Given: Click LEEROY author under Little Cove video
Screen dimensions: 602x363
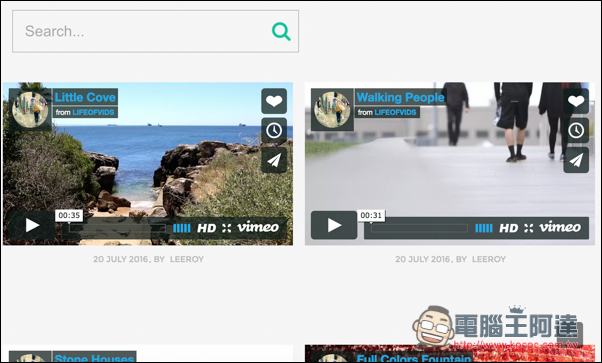Looking at the screenshot, I should (x=187, y=259).
